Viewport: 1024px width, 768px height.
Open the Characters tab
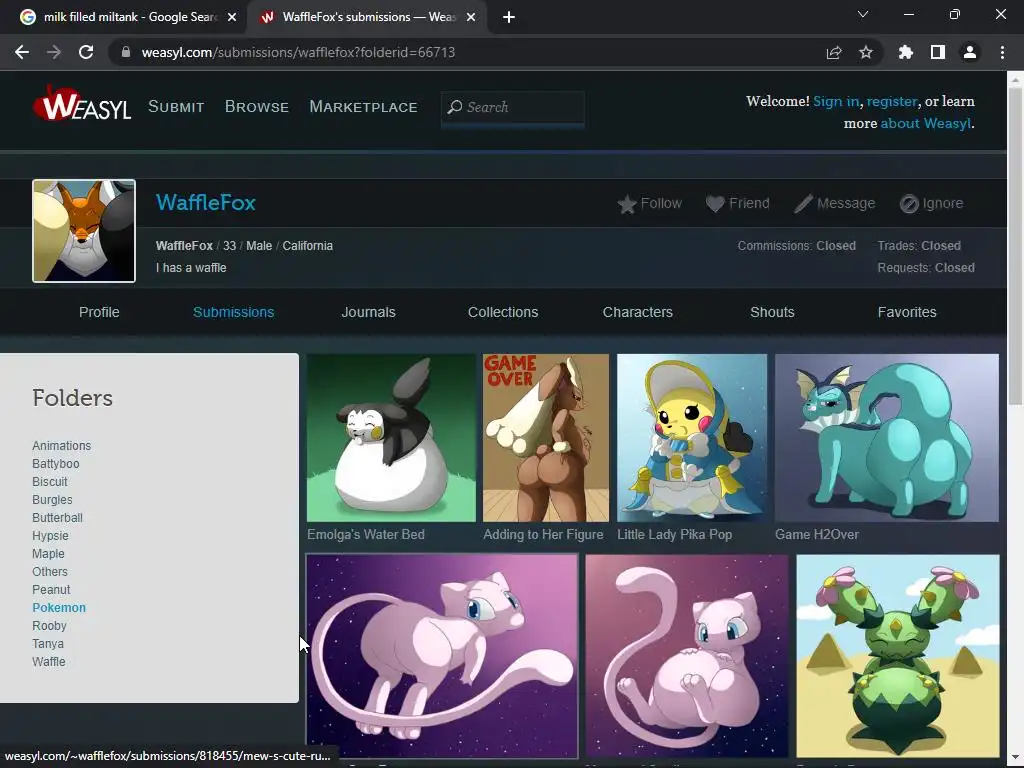pos(637,312)
